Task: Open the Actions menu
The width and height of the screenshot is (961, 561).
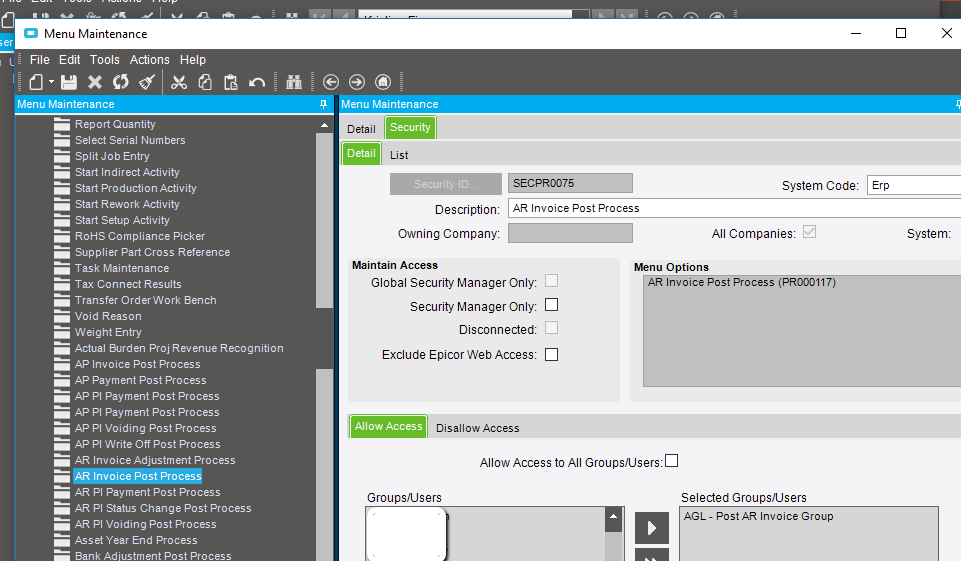Action: click(150, 59)
